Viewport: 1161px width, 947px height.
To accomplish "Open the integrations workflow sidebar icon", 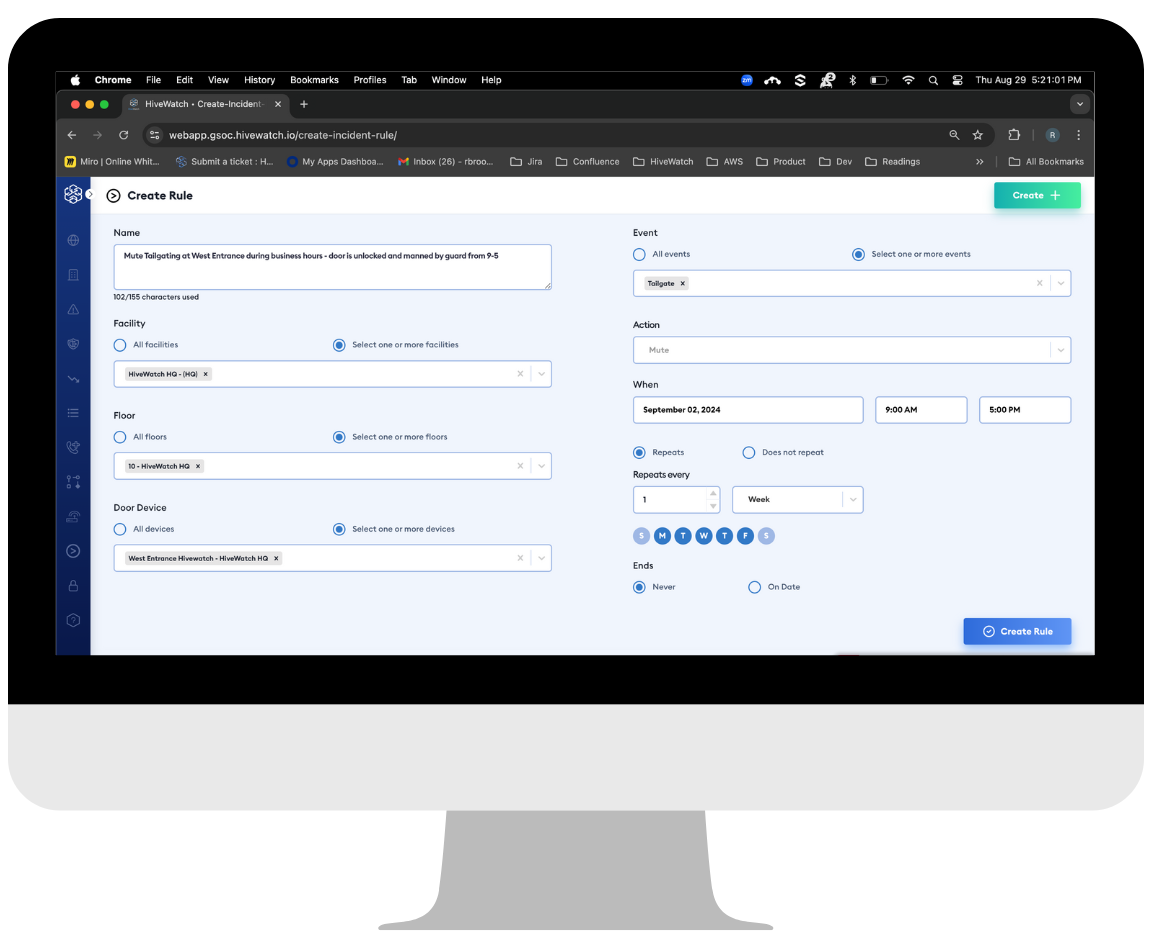I will tap(73, 480).
